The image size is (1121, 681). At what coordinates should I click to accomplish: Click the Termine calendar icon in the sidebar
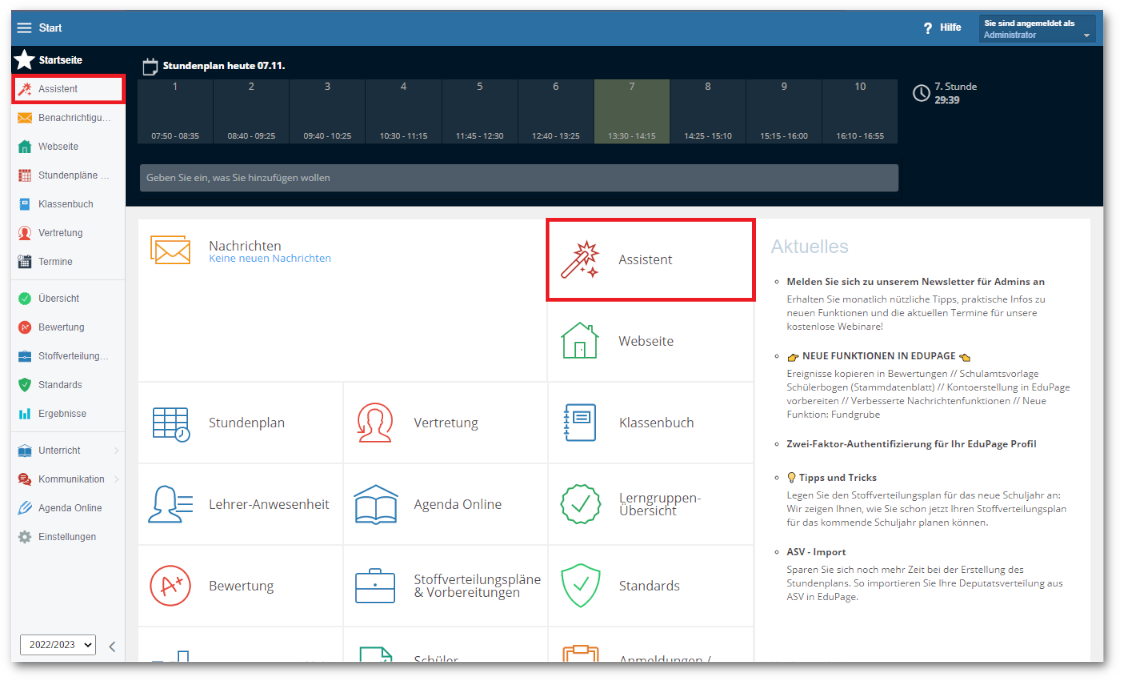(25, 262)
